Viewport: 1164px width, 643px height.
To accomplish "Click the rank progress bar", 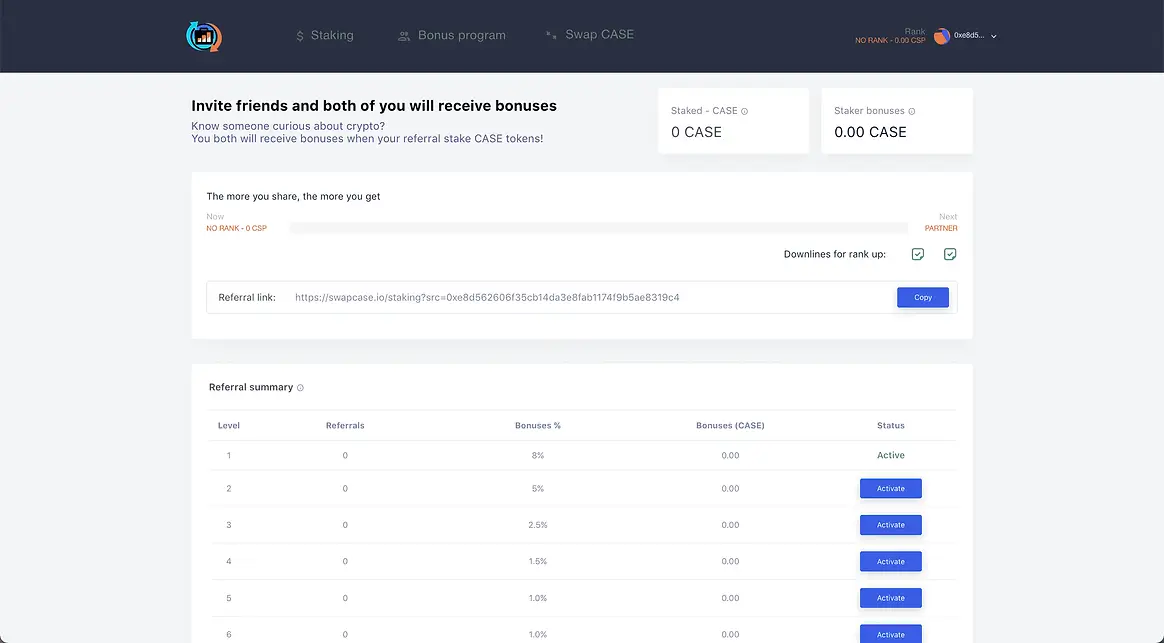I will (x=598, y=228).
